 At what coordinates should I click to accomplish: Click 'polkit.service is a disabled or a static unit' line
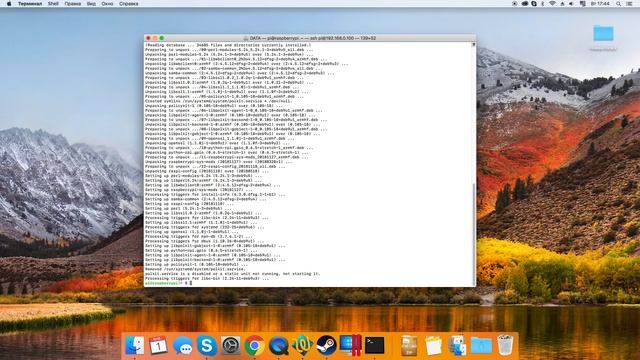[233, 274]
